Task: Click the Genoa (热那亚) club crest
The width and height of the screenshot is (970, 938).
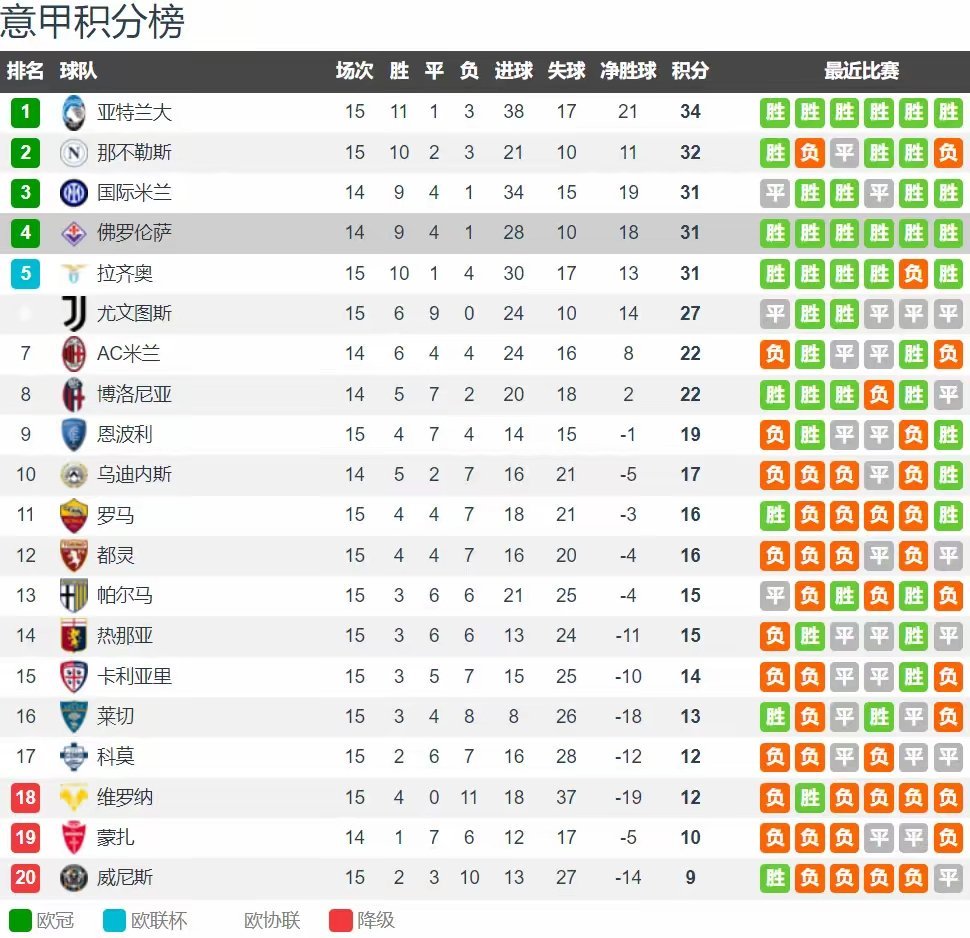Action: tap(74, 636)
